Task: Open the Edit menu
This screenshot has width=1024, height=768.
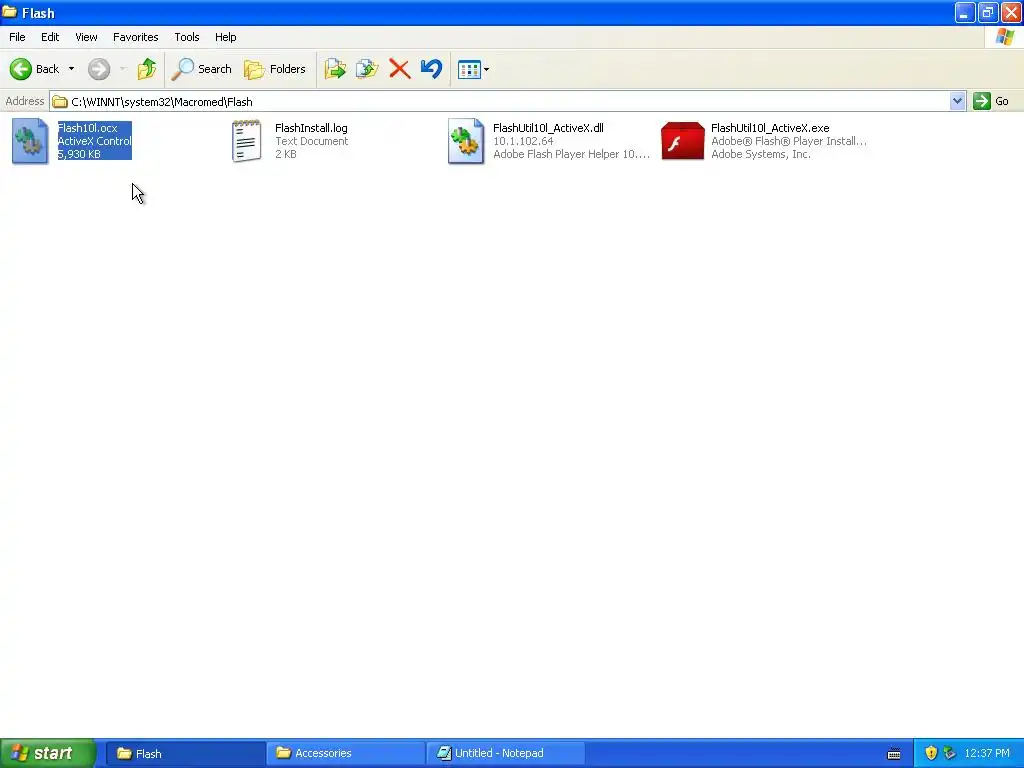Action: (x=50, y=37)
